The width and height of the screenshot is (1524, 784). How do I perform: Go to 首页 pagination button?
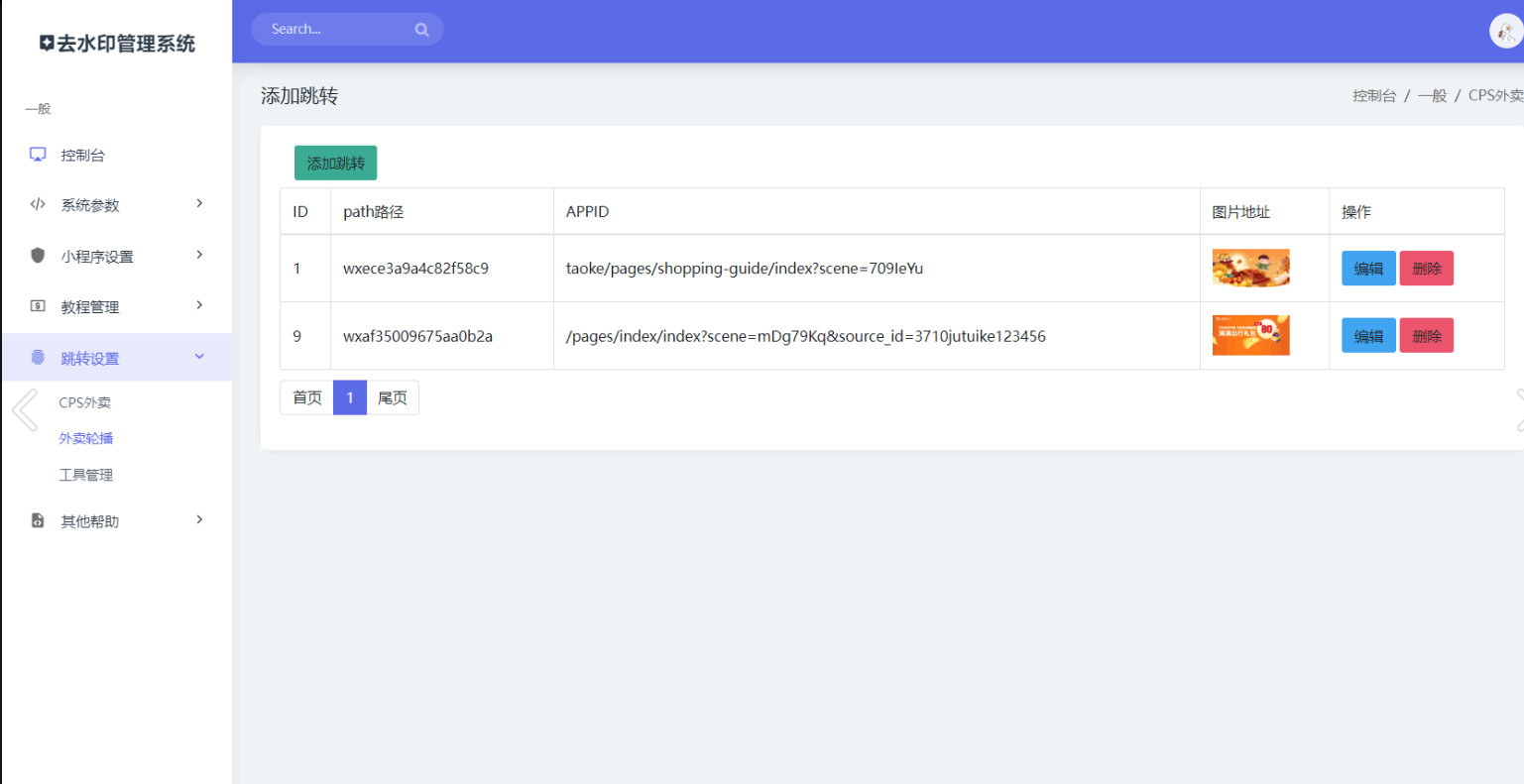(x=307, y=397)
